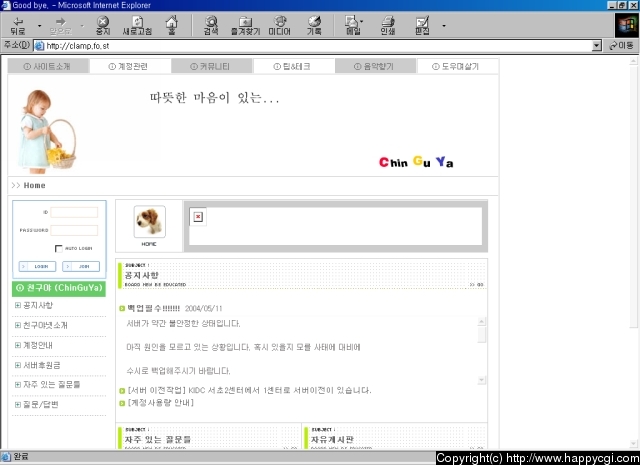
Task: Click the 자유게시판 board heading
Action: pos(332,440)
